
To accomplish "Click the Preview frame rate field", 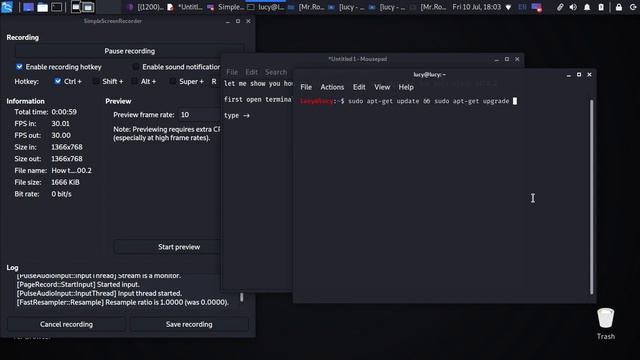I will (199, 115).
